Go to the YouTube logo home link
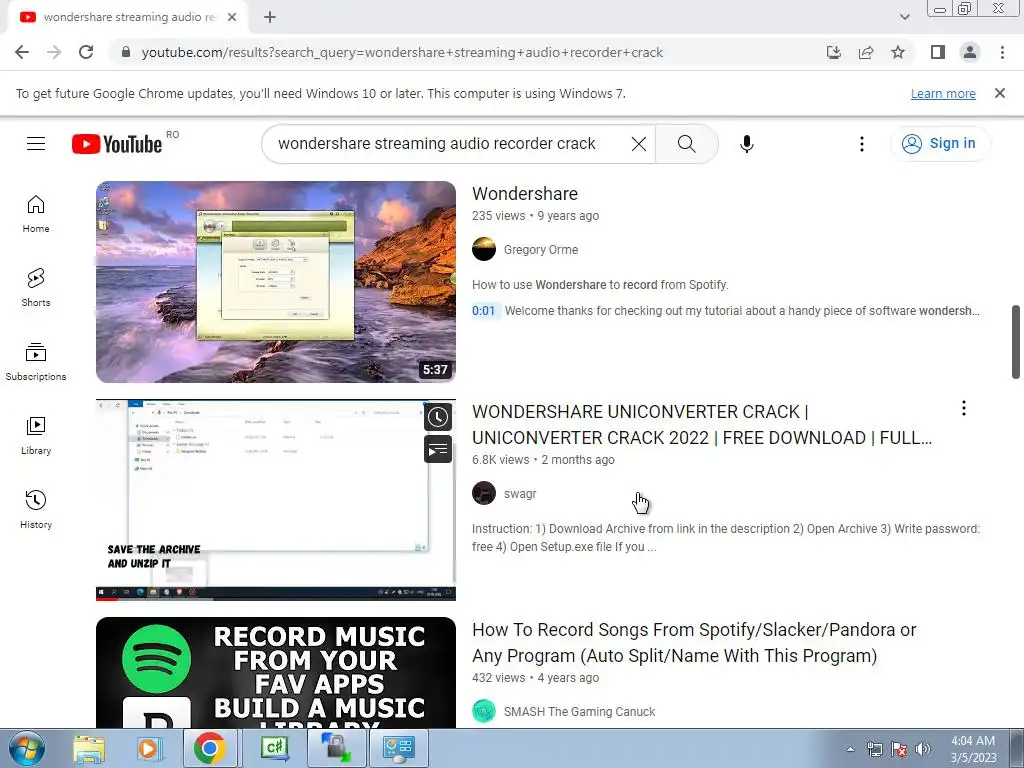This screenshot has height=768, width=1024. (117, 144)
